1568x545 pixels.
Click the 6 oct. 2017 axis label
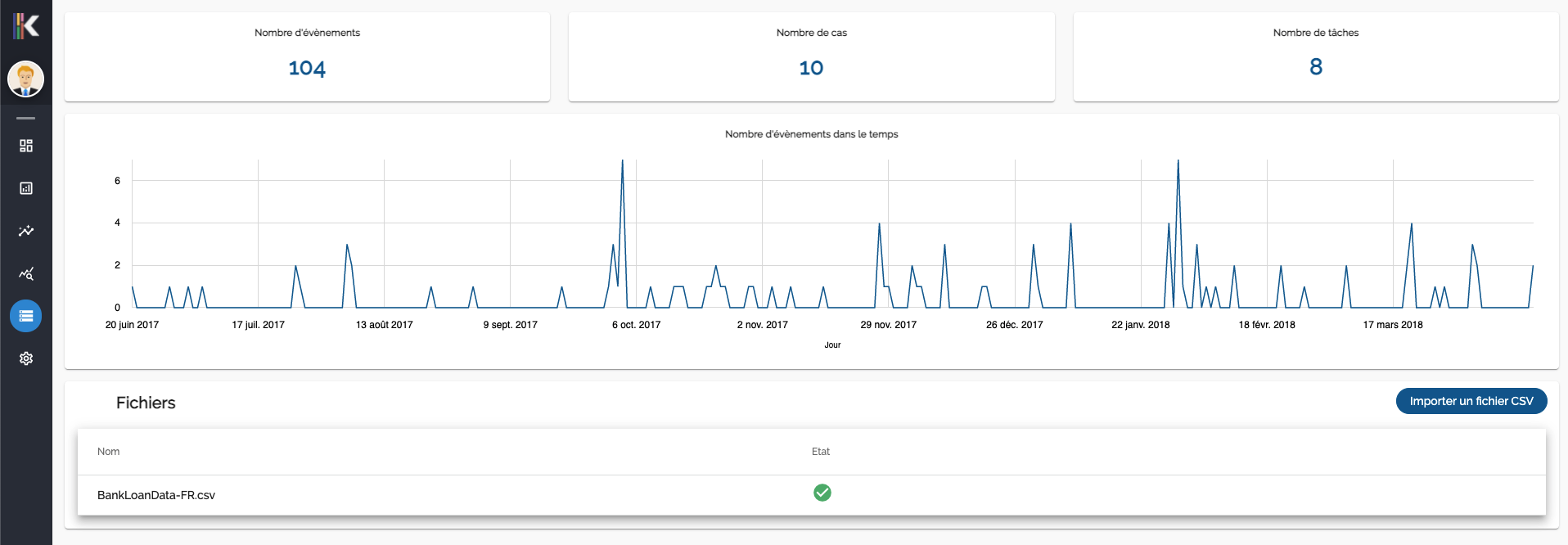click(x=636, y=325)
